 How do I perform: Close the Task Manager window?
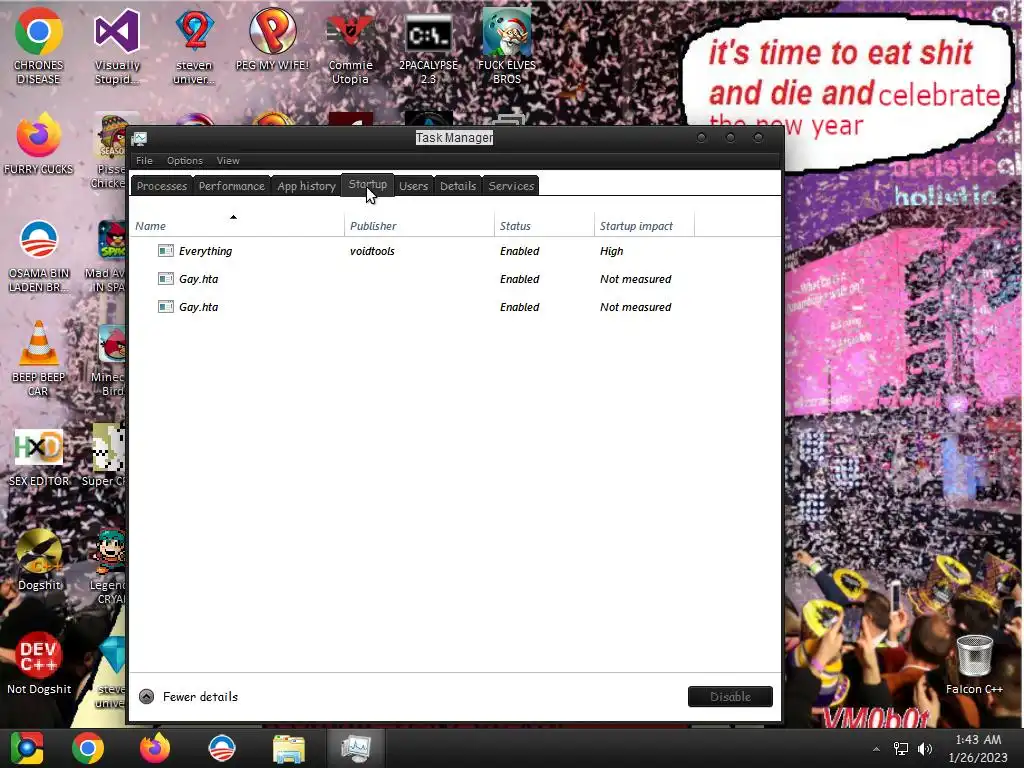758,138
